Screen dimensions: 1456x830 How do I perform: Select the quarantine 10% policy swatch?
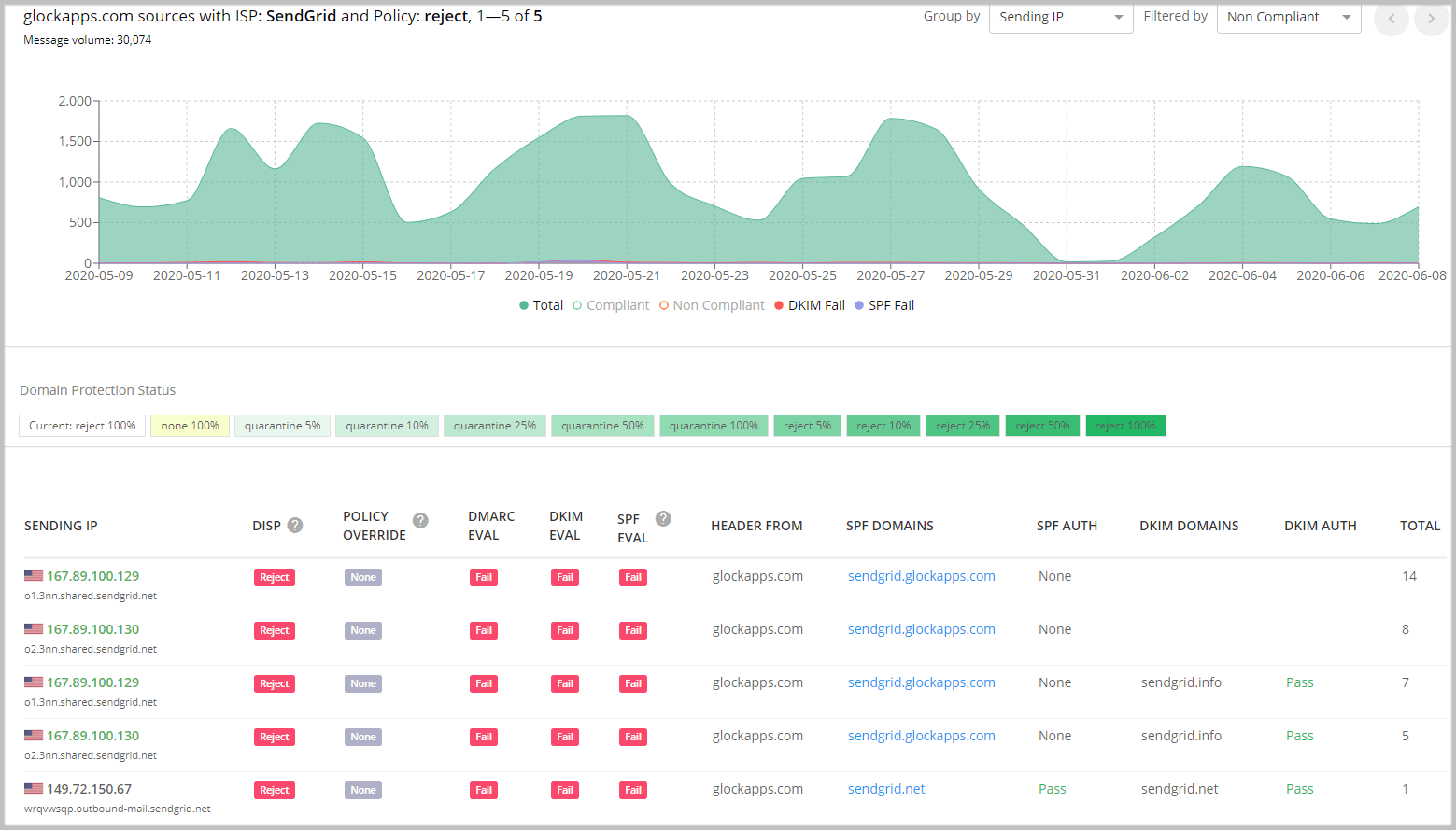point(387,426)
